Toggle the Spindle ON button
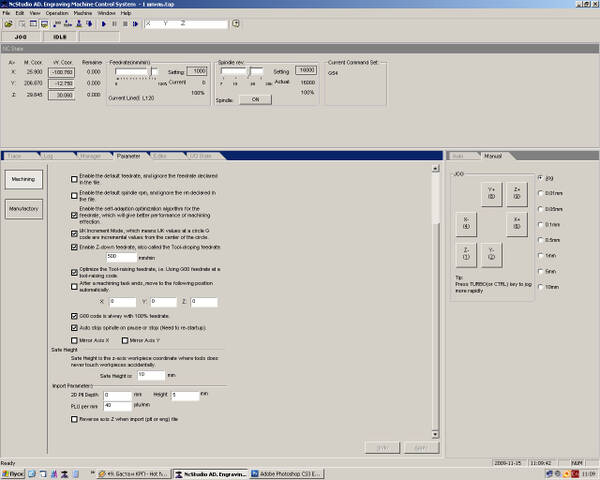The height and width of the screenshot is (480, 600). pyautogui.click(x=256, y=100)
